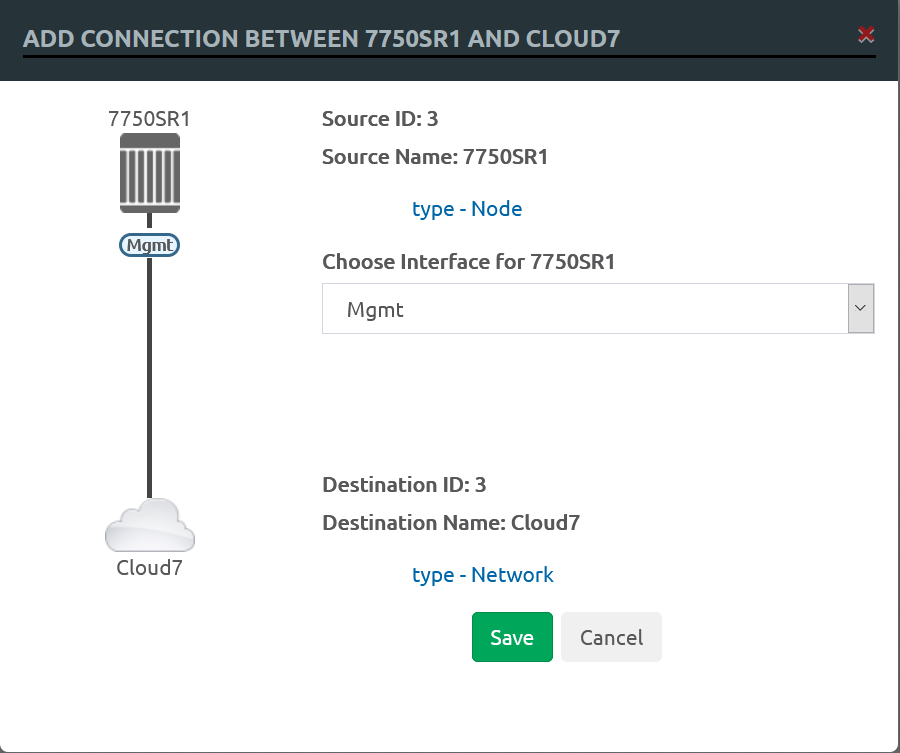Image resolution: width=900 pixels, height=753 pixels.
Task: Select the Cloud7 cloud icon
Action: coord(150,523)
